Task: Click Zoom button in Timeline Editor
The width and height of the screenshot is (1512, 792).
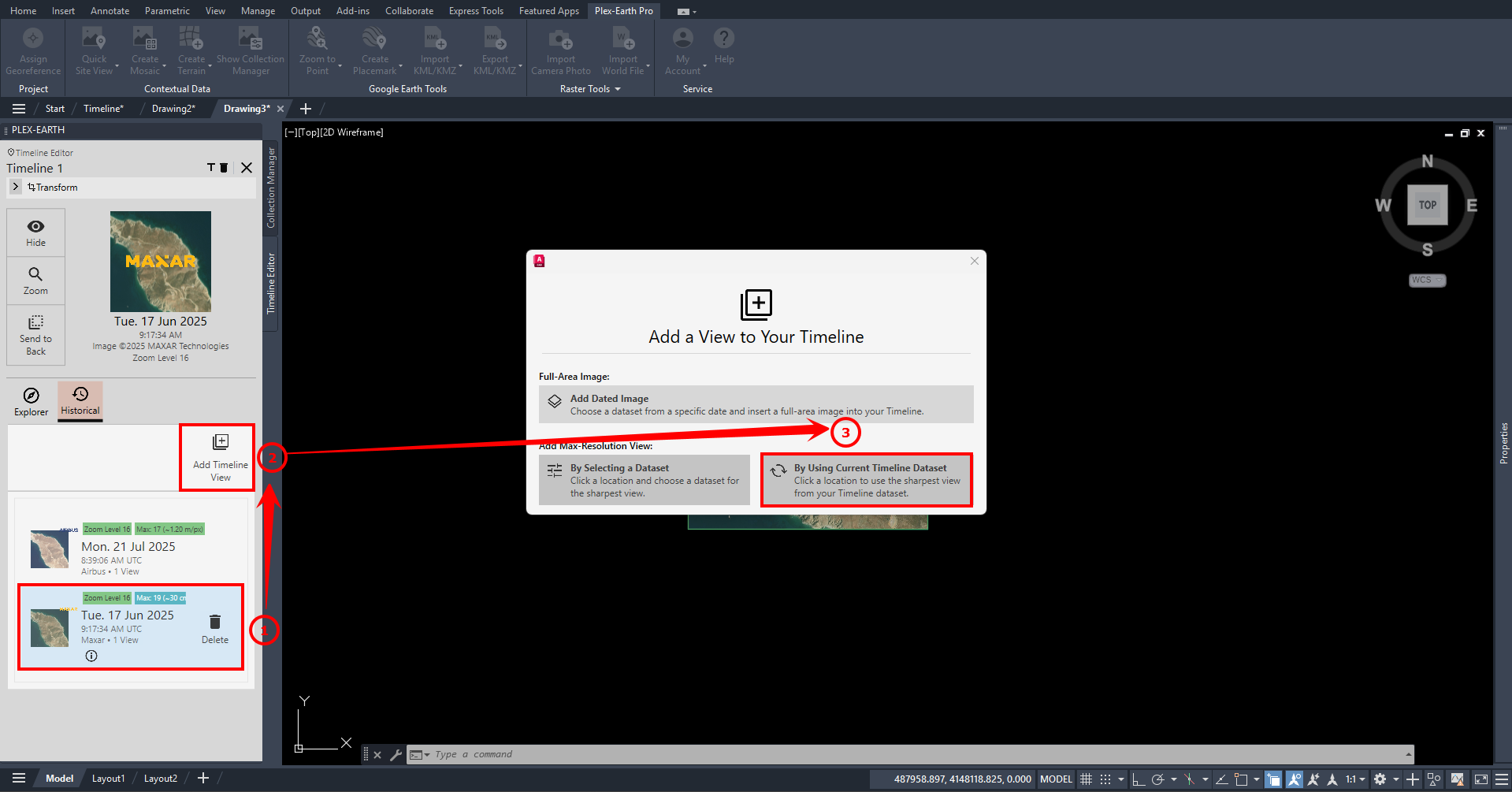Action: [35, 281]
